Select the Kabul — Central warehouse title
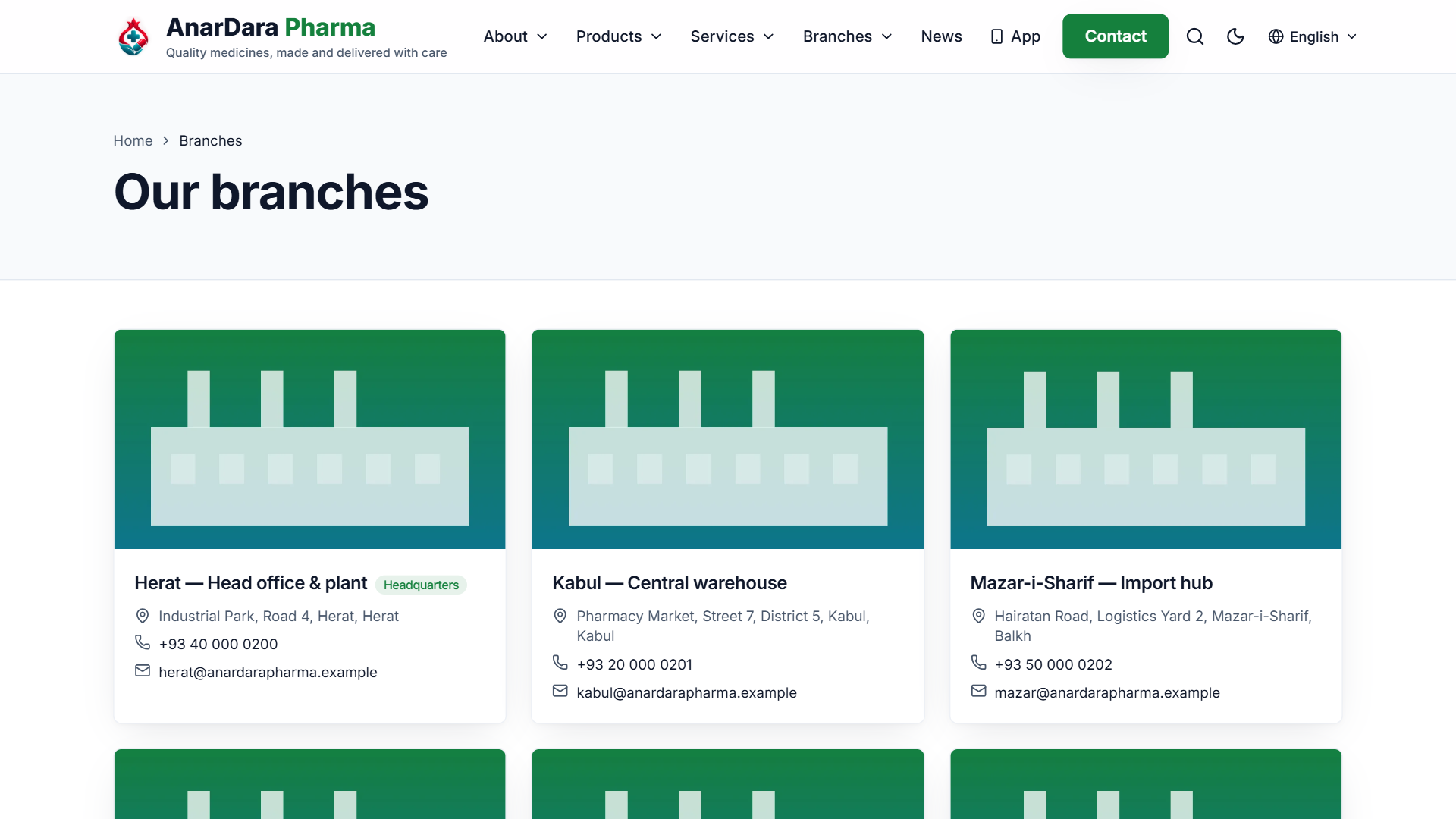This screenshot has height=819, width=1456. pos(670,583)
